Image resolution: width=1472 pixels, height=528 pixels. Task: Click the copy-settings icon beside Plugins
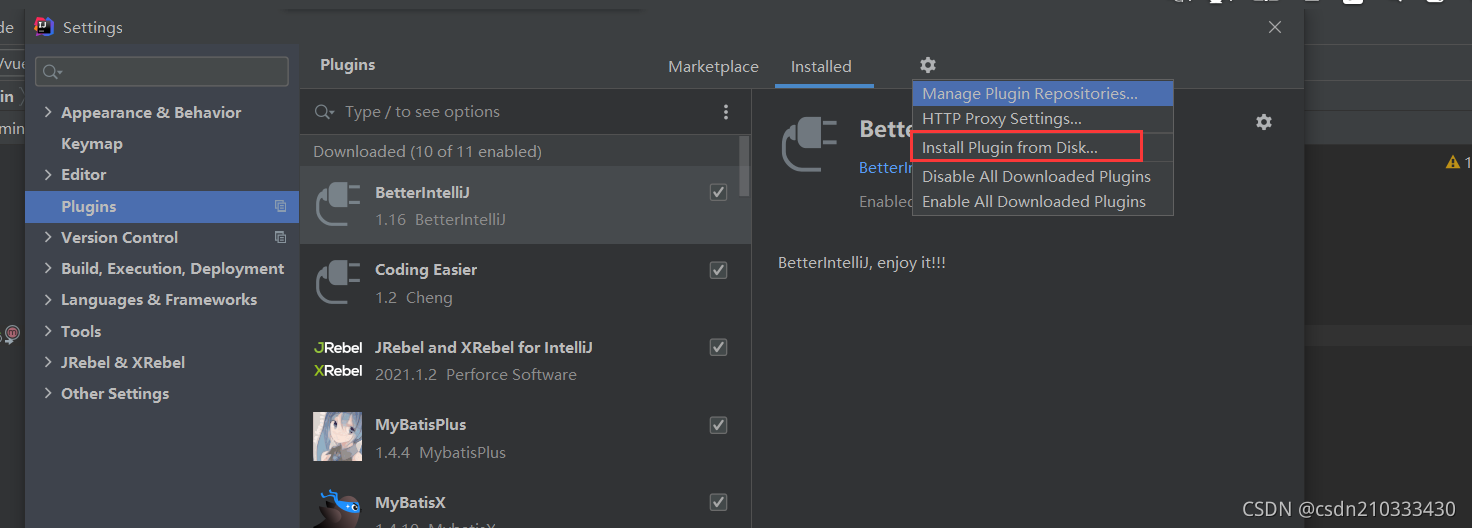point(280,206)
